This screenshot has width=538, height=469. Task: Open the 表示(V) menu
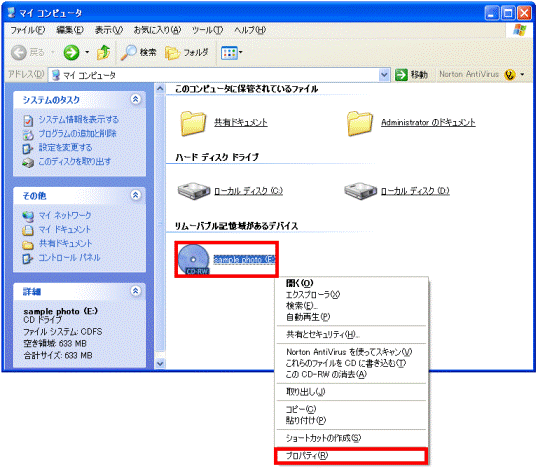pyautogui.click(x=109, y=30)
